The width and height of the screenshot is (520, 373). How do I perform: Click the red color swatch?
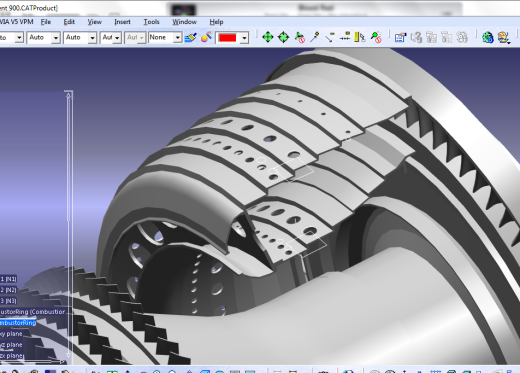tap(228, 38)
